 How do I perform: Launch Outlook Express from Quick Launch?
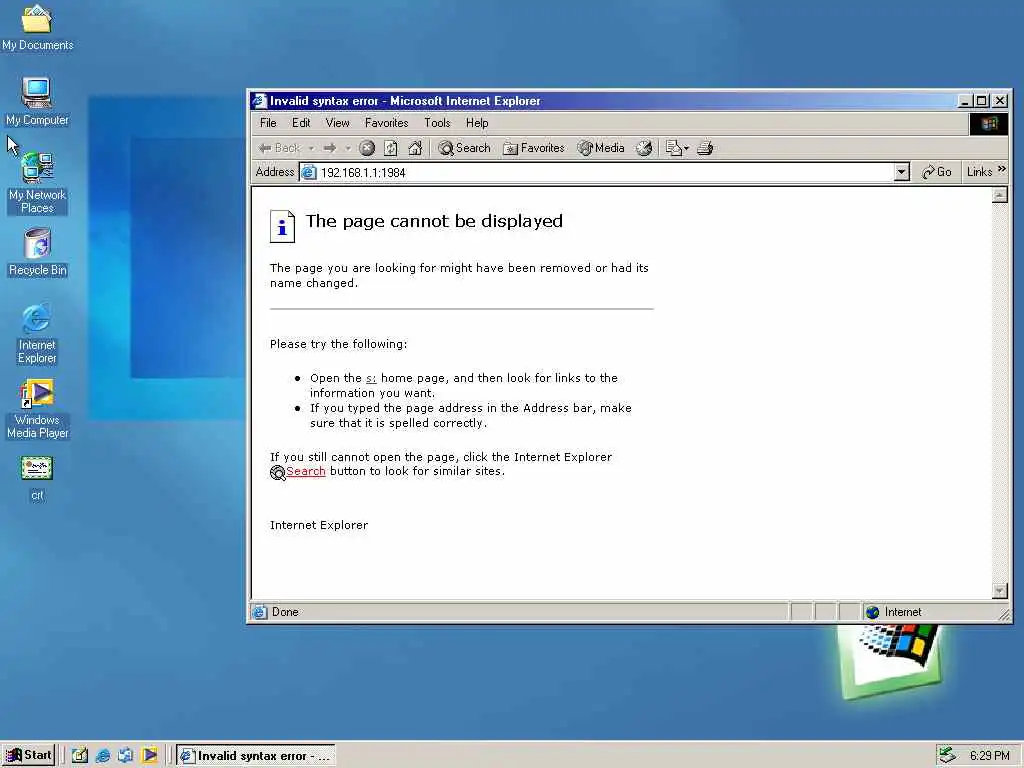pyautogui.click(x=125, y=756)
